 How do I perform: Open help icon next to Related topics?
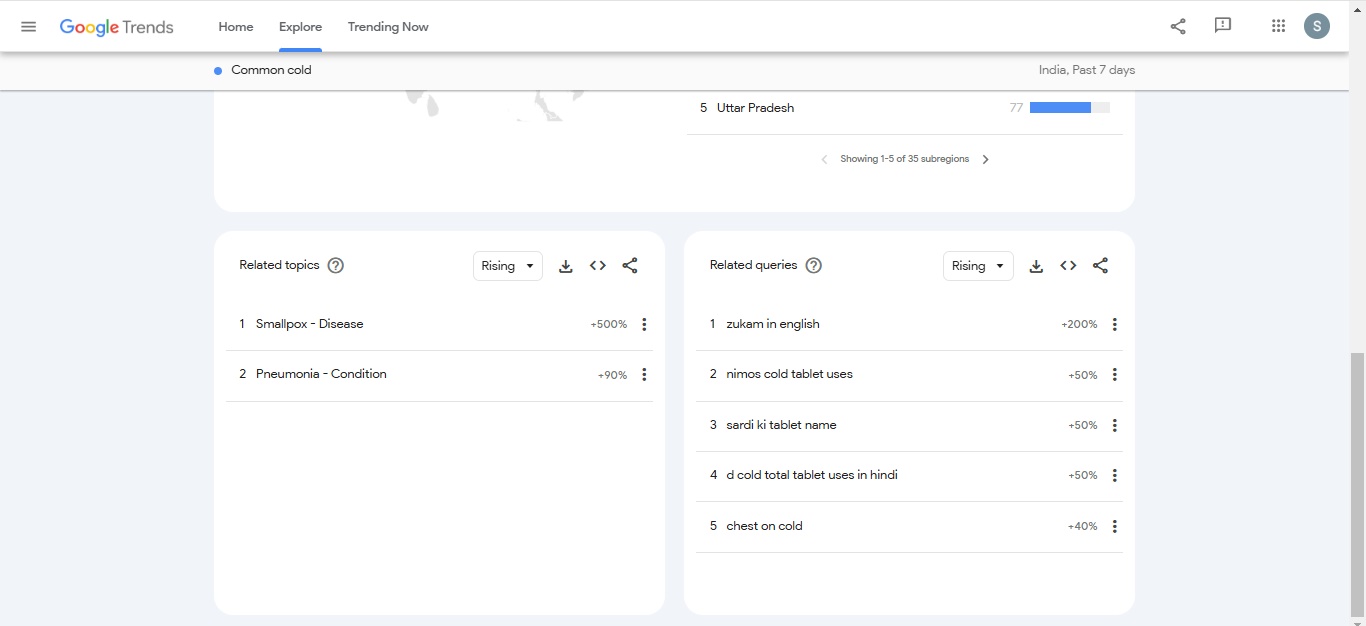coord(336,266)
